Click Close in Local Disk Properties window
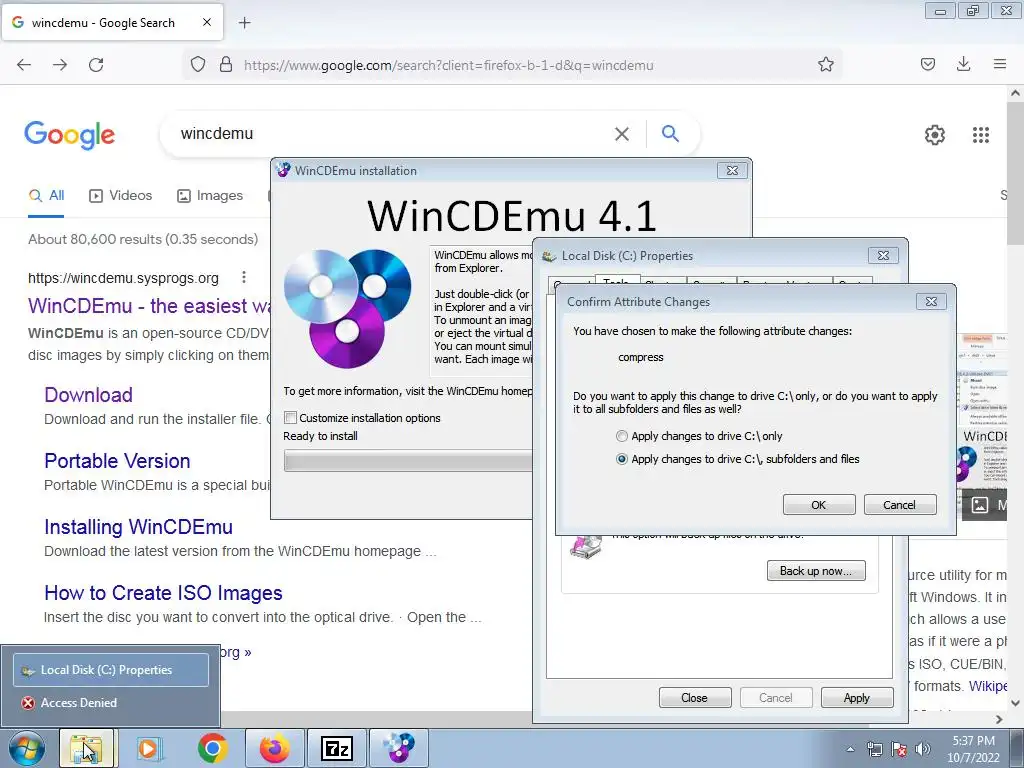Screen dimensions: 1024x768 pyautogui.click(x=694, y=698)
